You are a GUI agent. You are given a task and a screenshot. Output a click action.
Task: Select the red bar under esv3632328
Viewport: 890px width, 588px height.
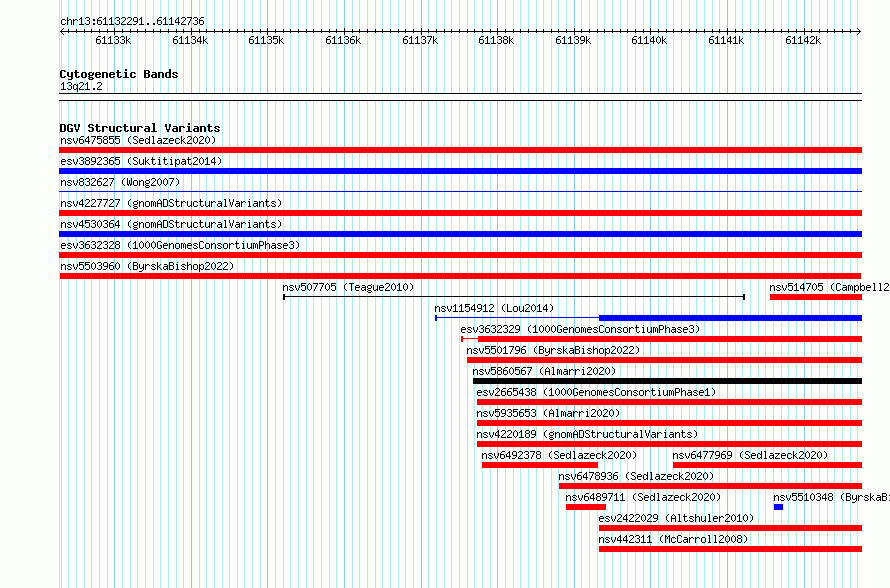[460, 255]
